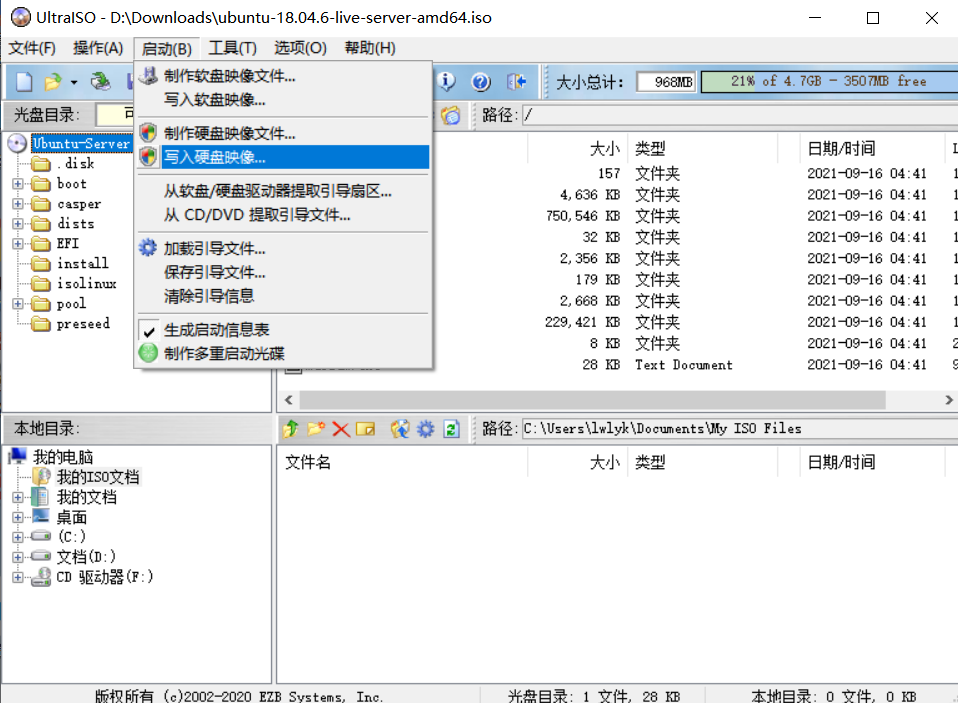Click the gear icon beside 加载引导文件
Viewport: 958px width, 703px height.
coord(148,248)
